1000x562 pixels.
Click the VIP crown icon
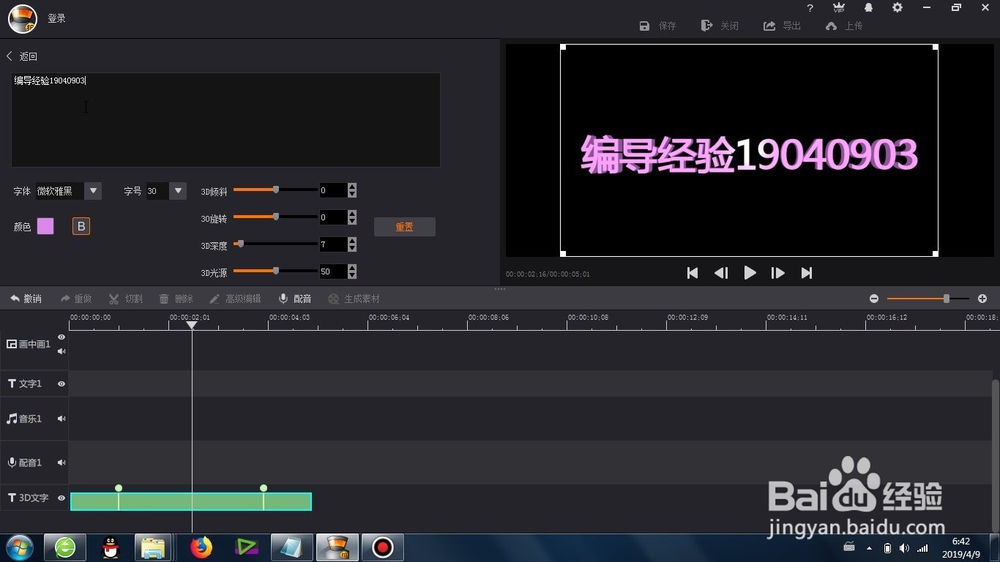pyautogui.click(x=839, y=8)
